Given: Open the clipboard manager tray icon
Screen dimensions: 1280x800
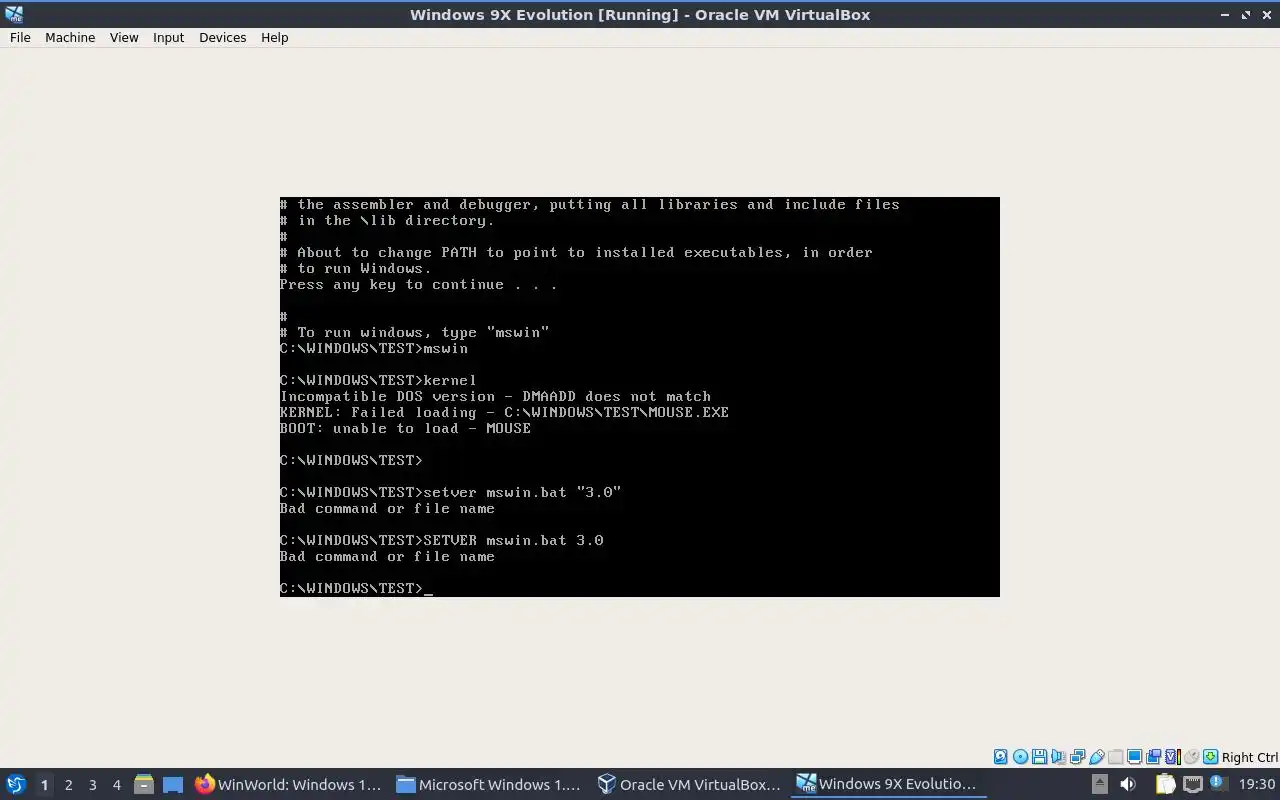Looking at the screenshot, I should (1166, 784).
